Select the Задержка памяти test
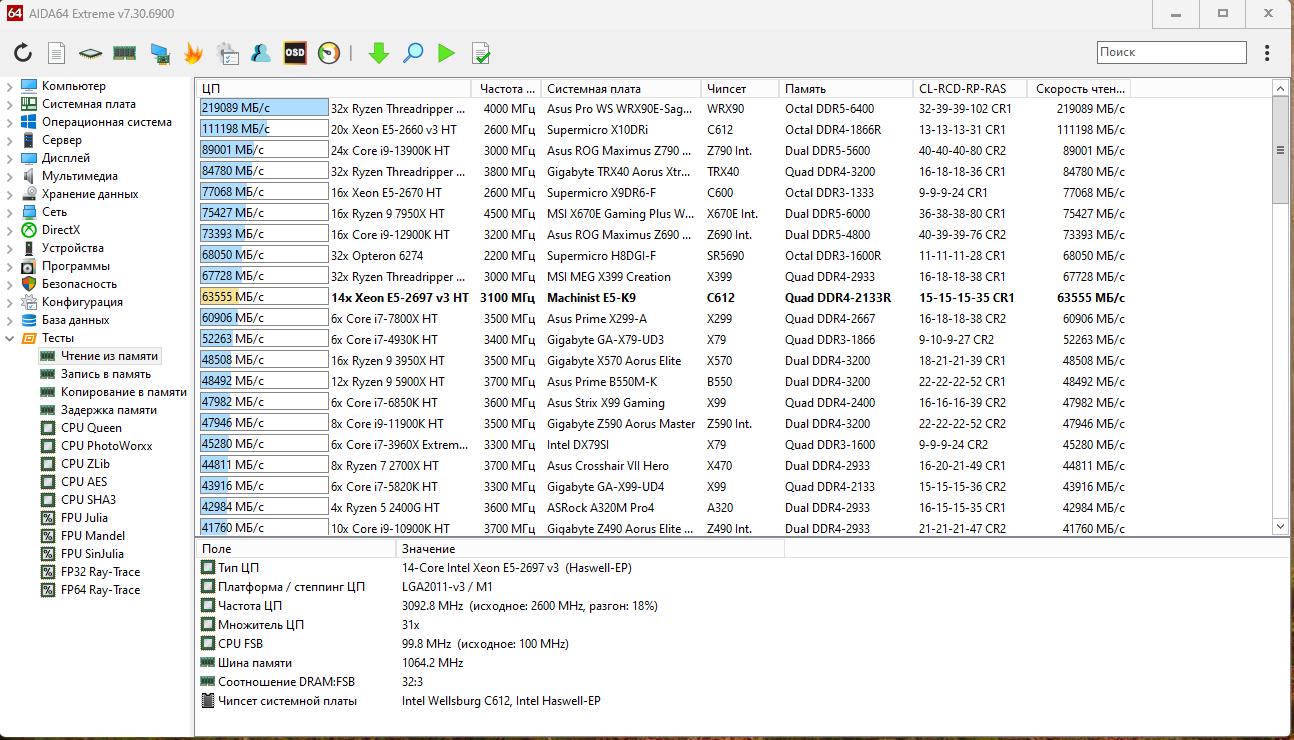The height and width of the screenshot is (740, 1294). point(108,410)
